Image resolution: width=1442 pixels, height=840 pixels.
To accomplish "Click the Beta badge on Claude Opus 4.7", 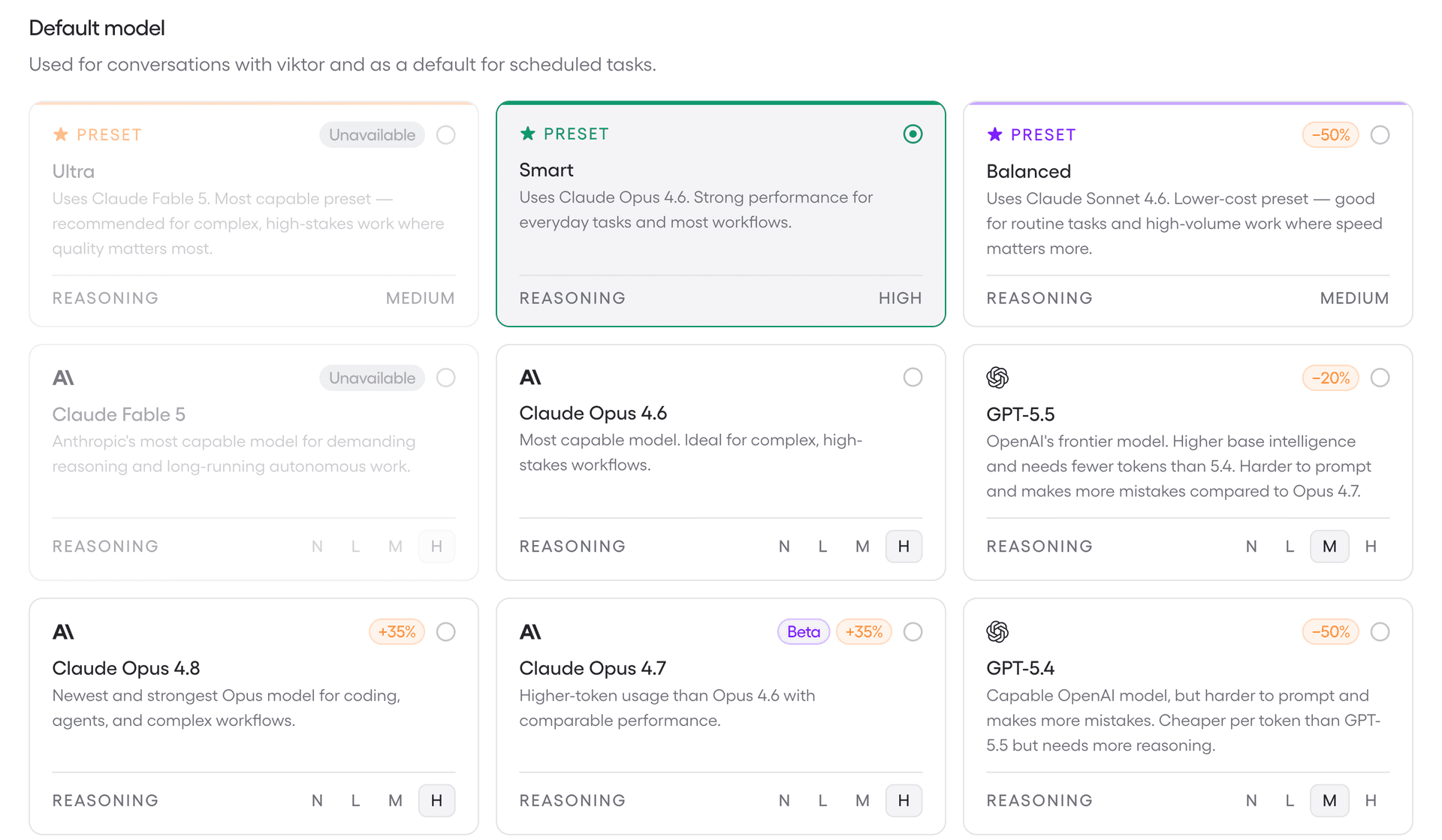I will [x=804, y=632].
